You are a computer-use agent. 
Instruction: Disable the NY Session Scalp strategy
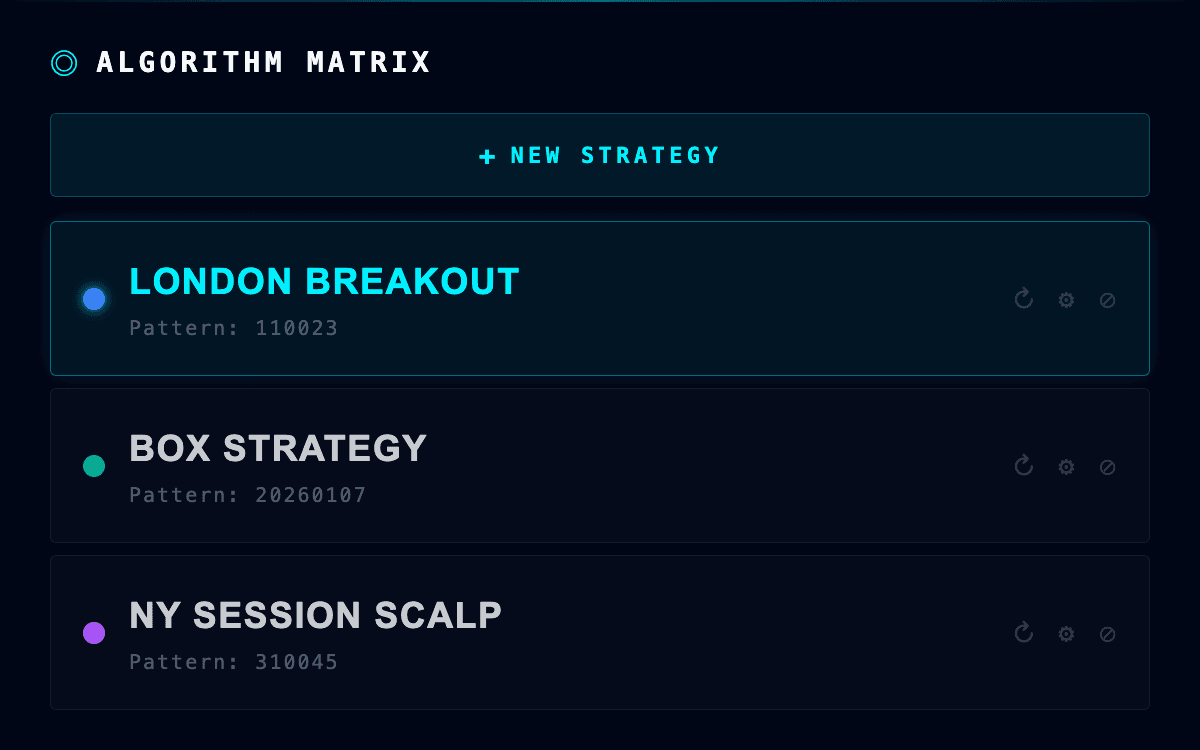coord(1107,634)
